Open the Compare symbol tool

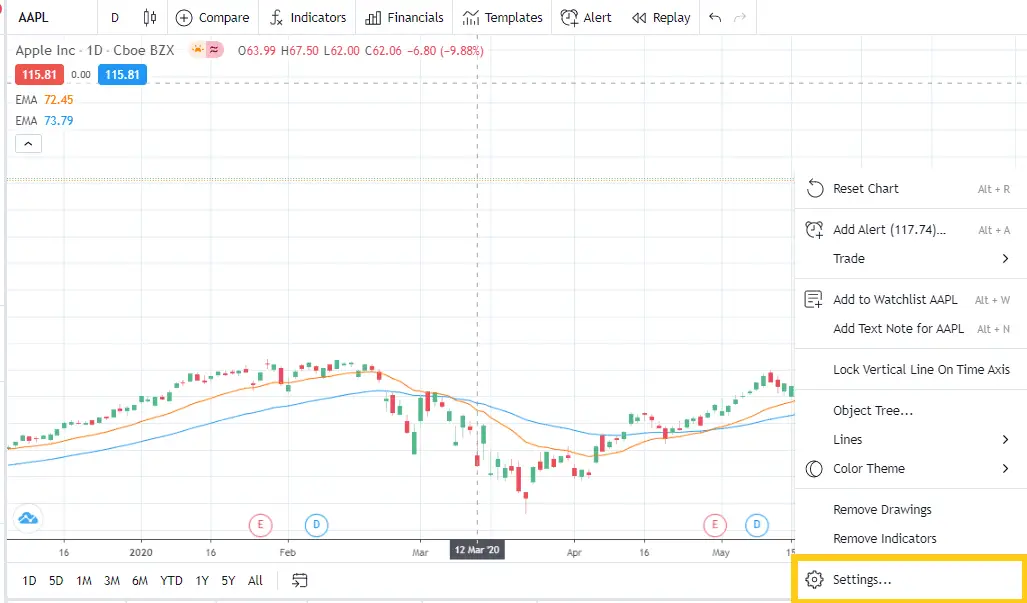(x=212, y=17)
